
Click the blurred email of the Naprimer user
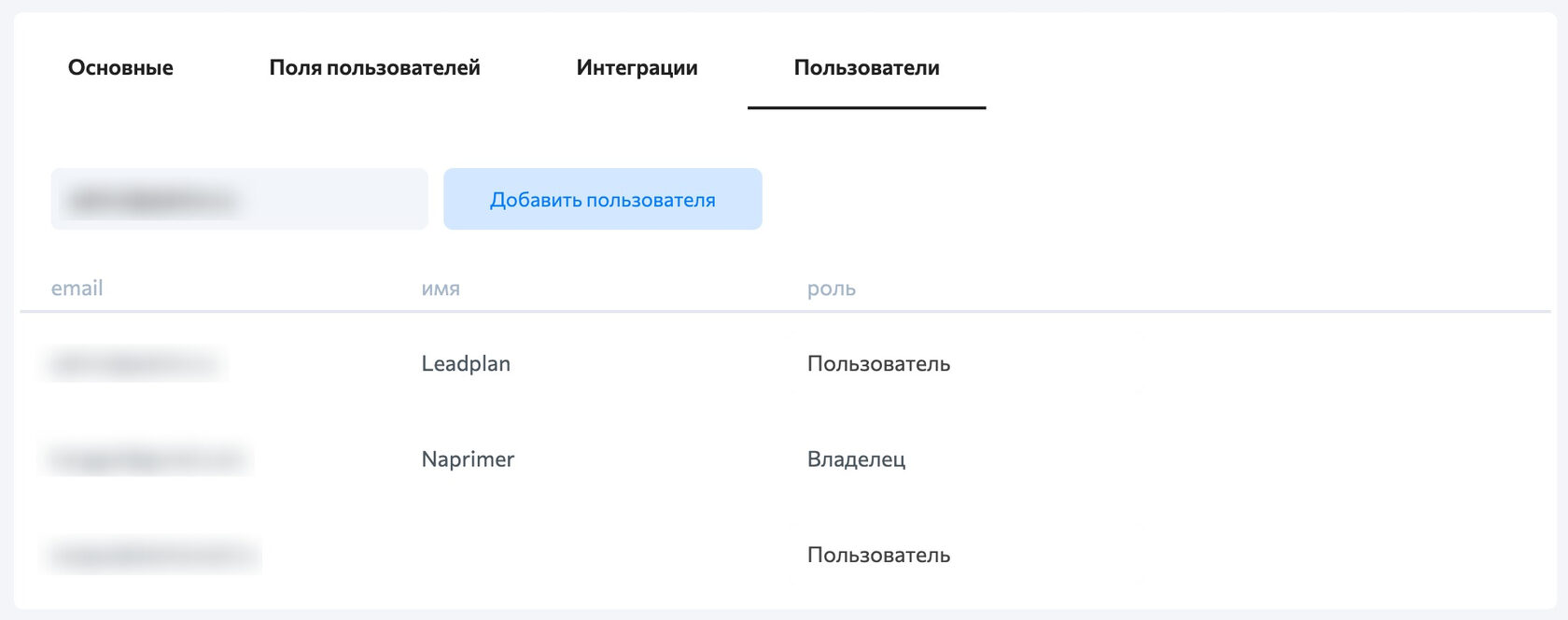pos(147,459)
